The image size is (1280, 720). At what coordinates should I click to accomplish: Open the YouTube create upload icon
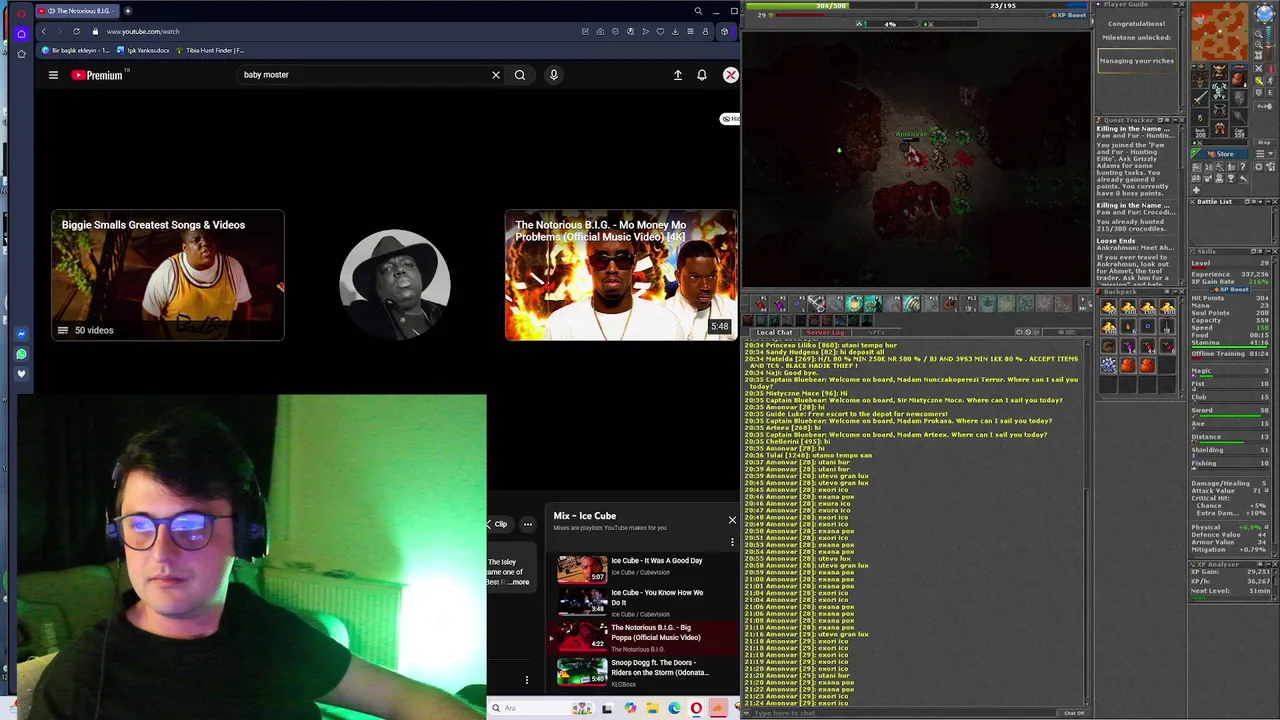pyautogui.click(x=678, y=75)
